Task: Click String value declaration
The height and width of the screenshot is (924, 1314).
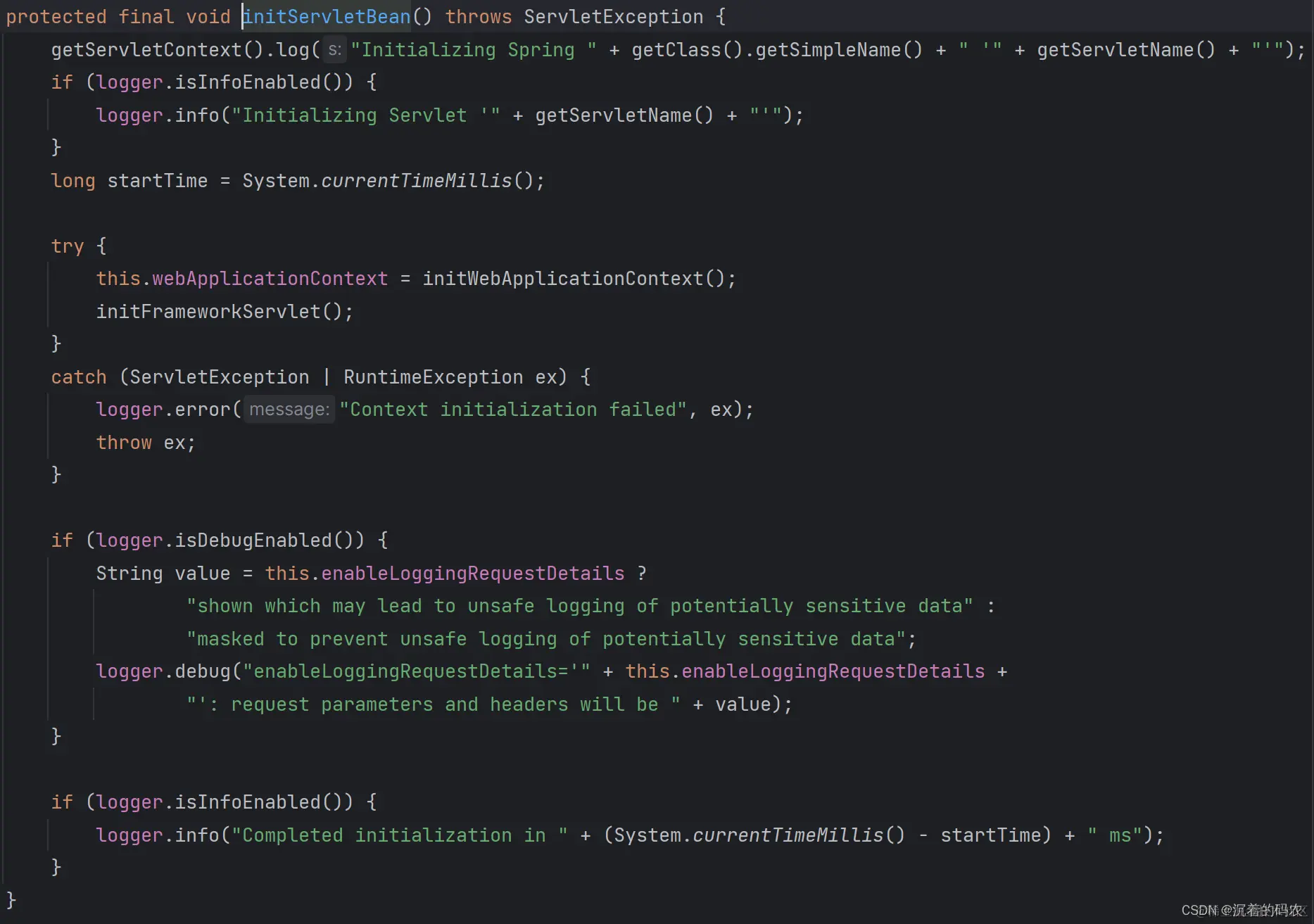Action: pos(163,574)
